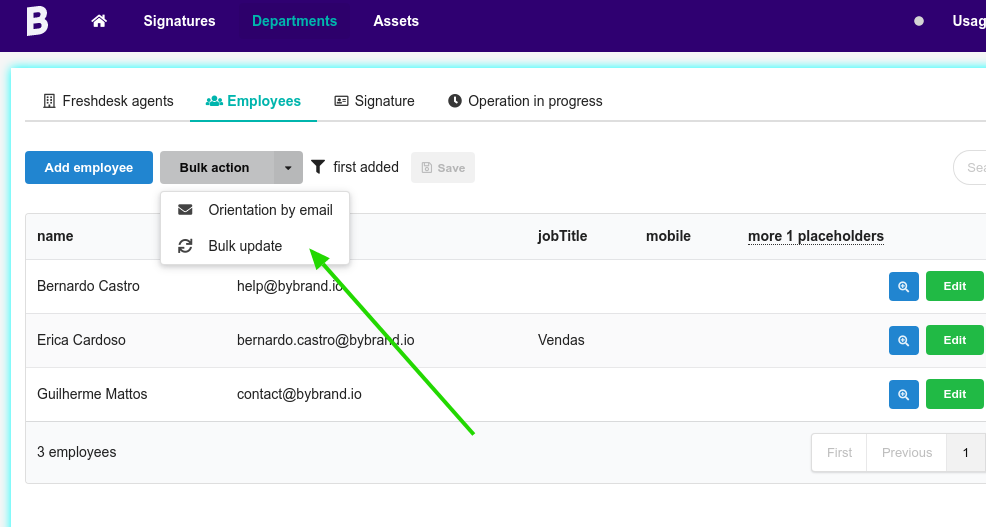Click the Add employee button
This screenshot has height=527, width=986.
click(x=89, y=168)
